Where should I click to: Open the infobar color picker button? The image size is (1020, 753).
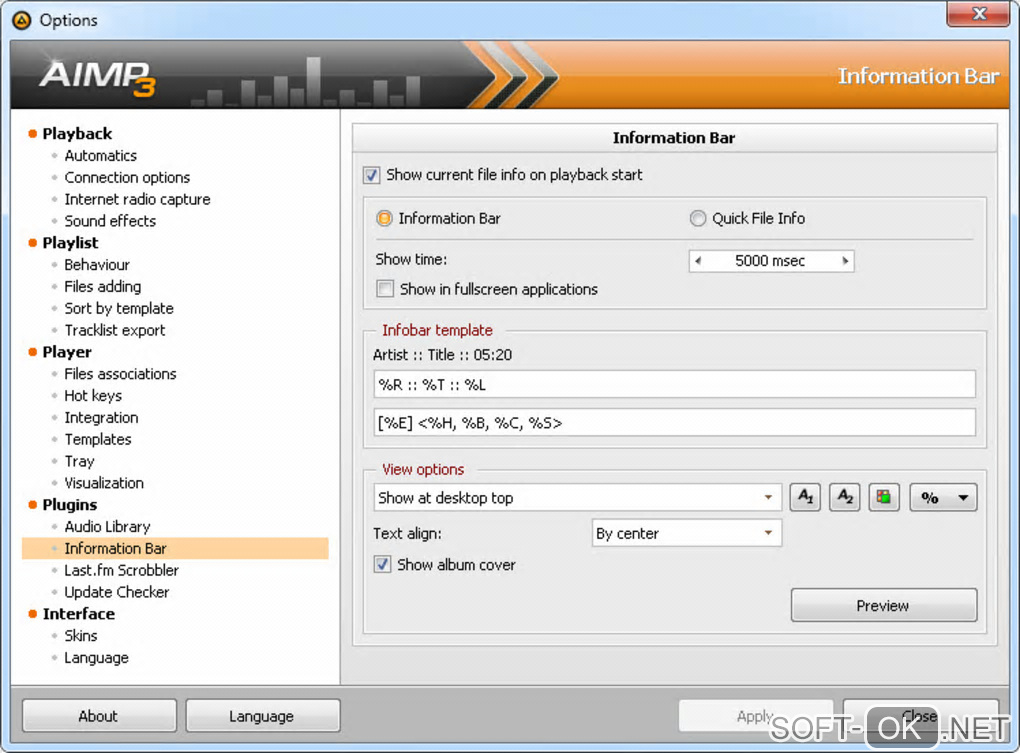point(884,497)
